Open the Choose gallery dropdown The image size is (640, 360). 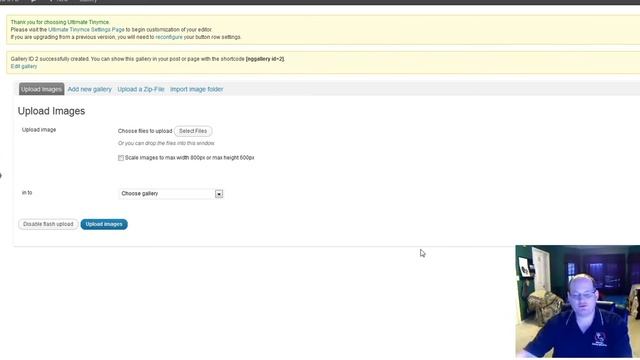tap(171, 193)
